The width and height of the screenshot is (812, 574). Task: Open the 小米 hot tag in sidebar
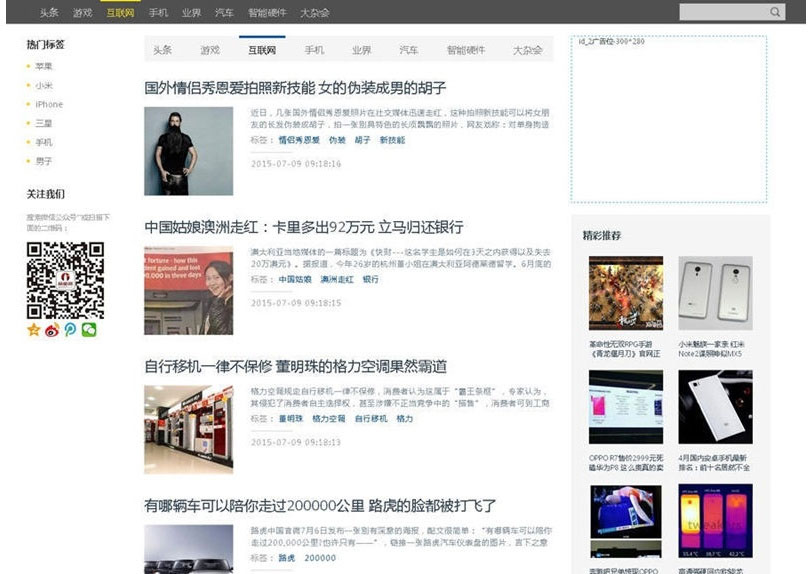(44, 85)
